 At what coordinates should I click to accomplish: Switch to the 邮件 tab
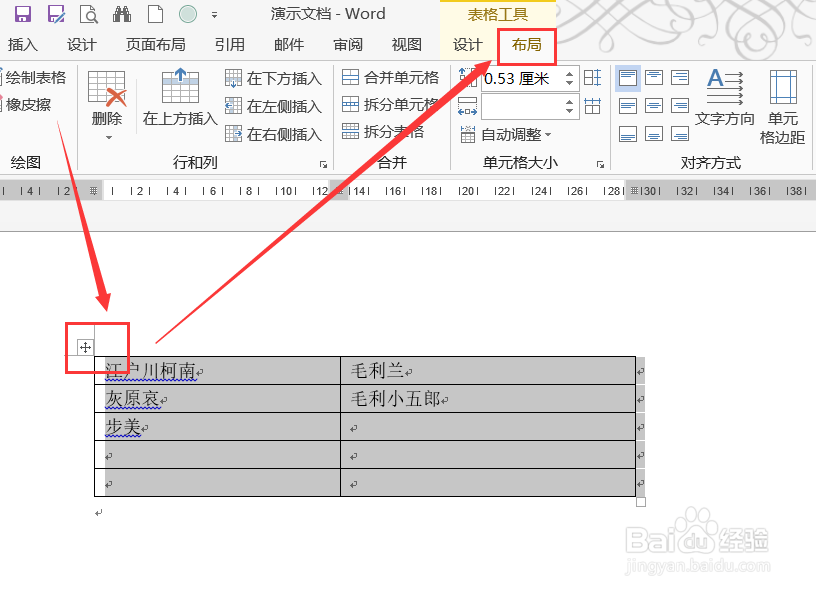289,45
